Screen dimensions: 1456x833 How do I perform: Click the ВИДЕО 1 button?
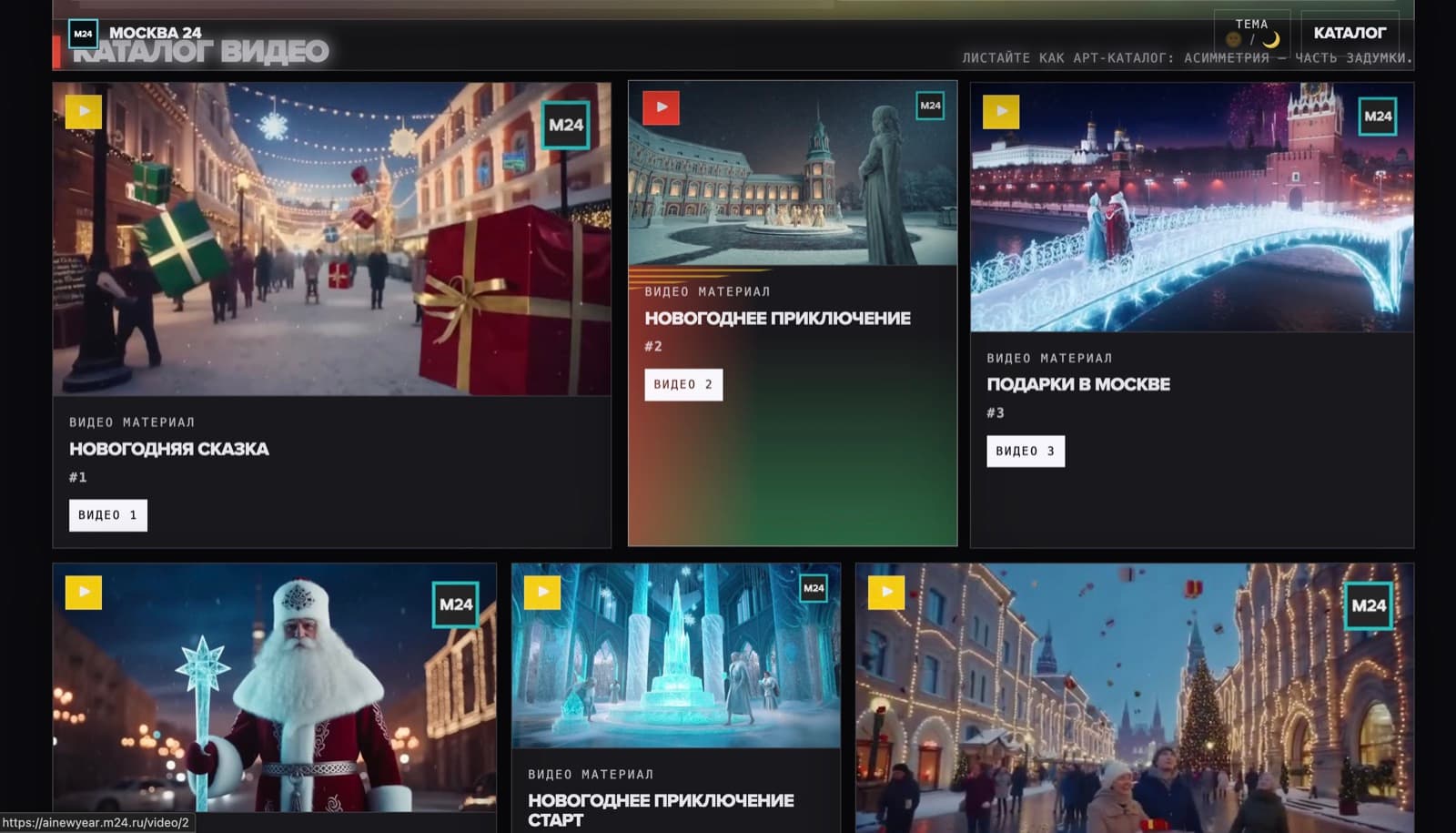108,515
